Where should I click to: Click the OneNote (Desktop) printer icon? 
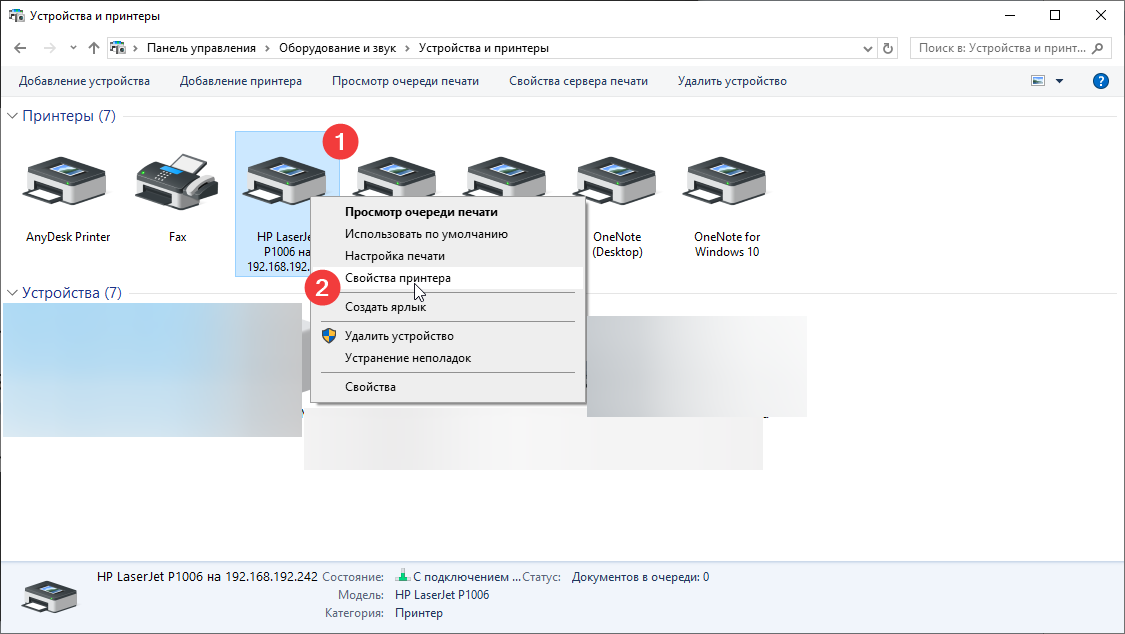(616, 186)
